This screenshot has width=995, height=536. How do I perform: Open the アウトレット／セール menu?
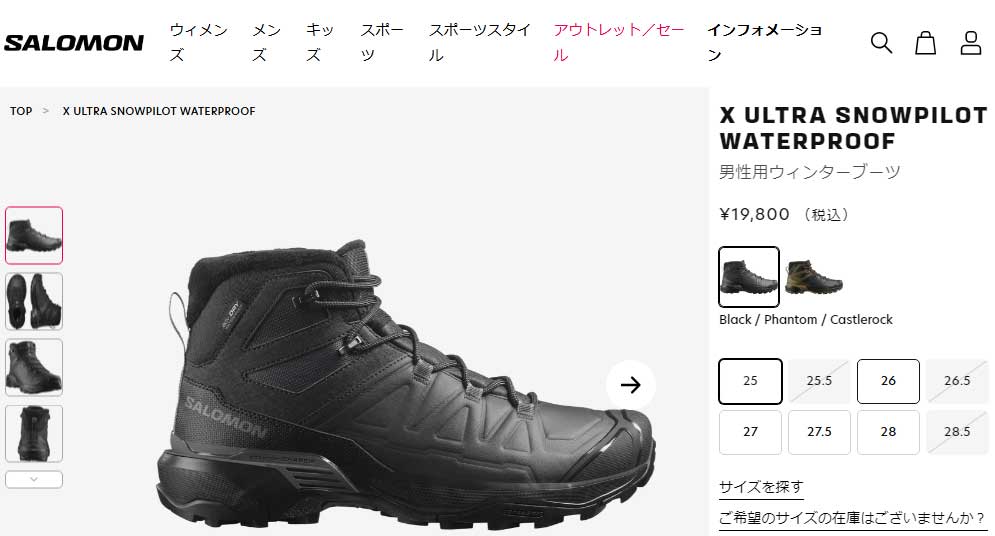pyautogui.click(x=619, y=42)
